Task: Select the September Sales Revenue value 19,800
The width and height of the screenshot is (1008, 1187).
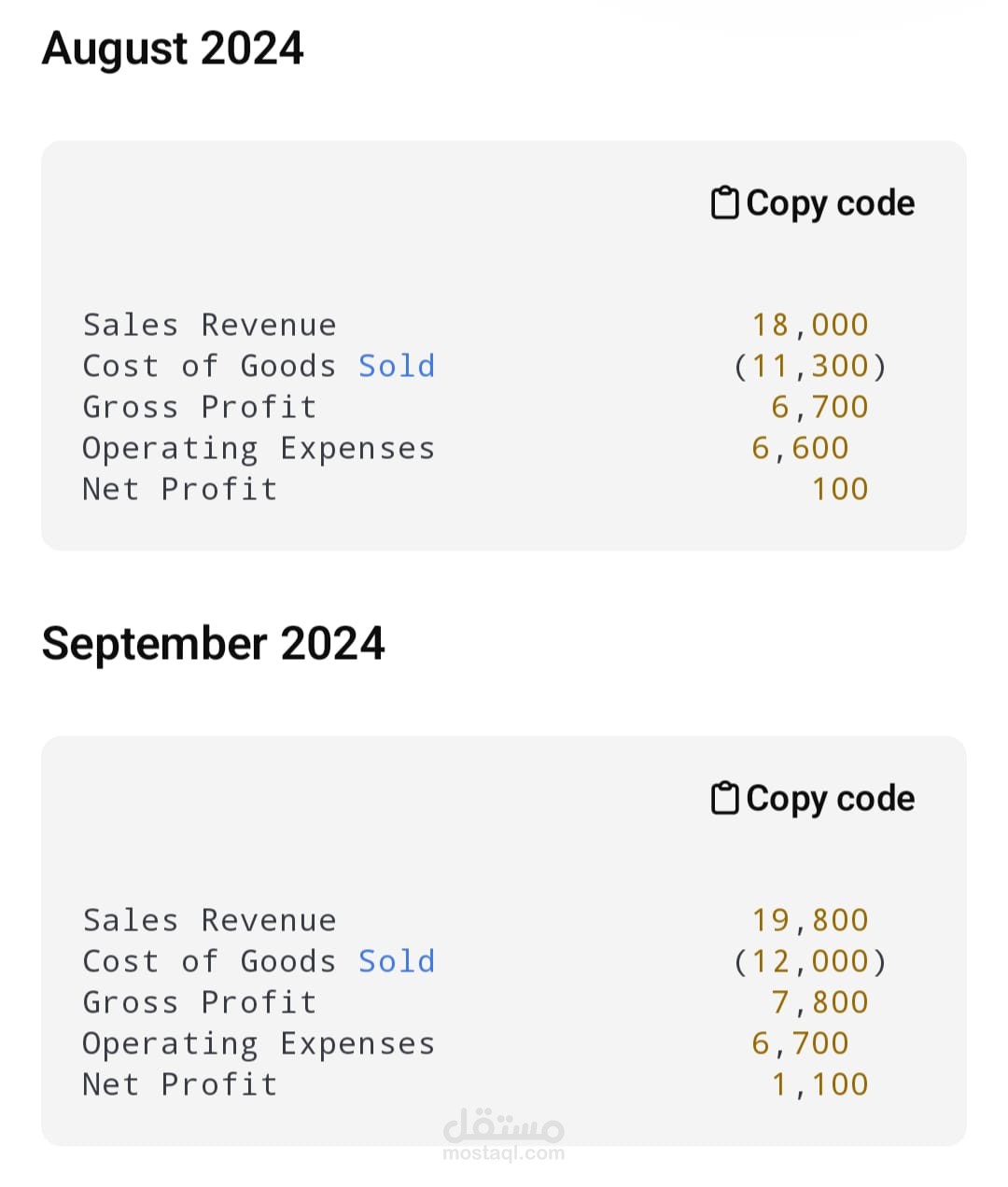Action: coord(810,920)
